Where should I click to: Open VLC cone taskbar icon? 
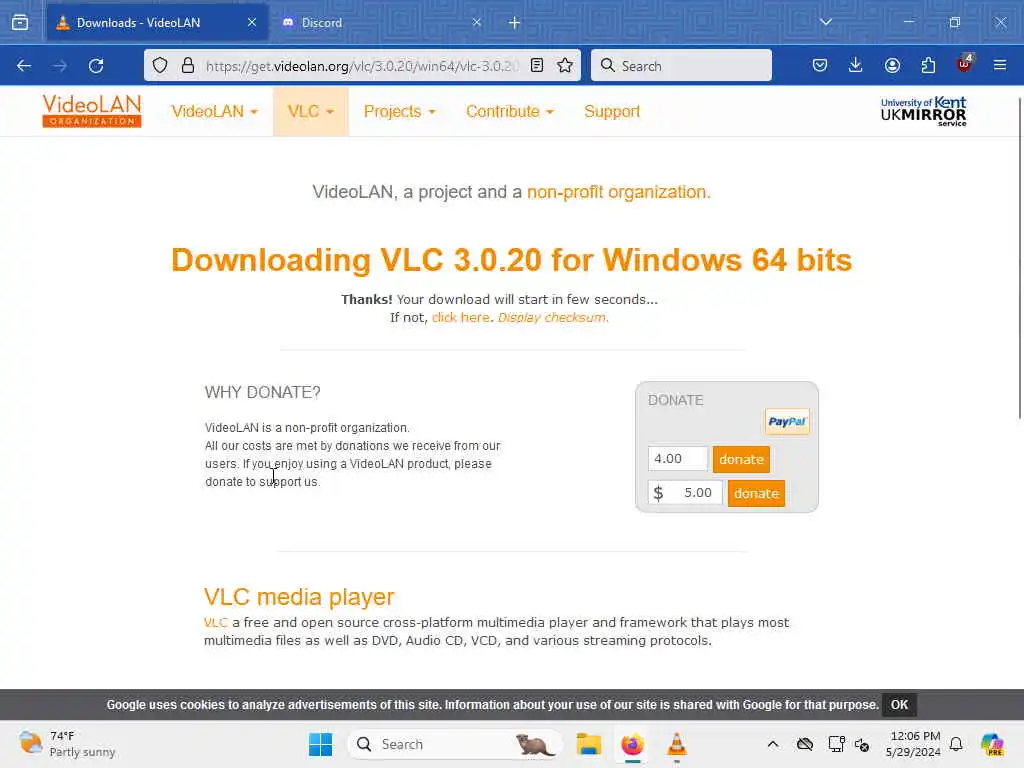click(677, 744)
